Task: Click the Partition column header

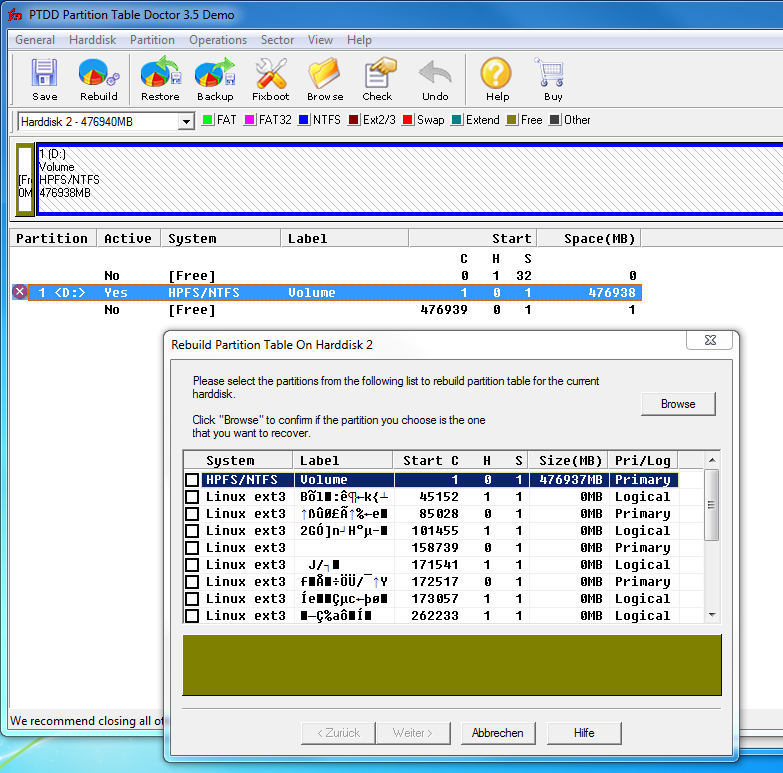Action: click(52, 238)
